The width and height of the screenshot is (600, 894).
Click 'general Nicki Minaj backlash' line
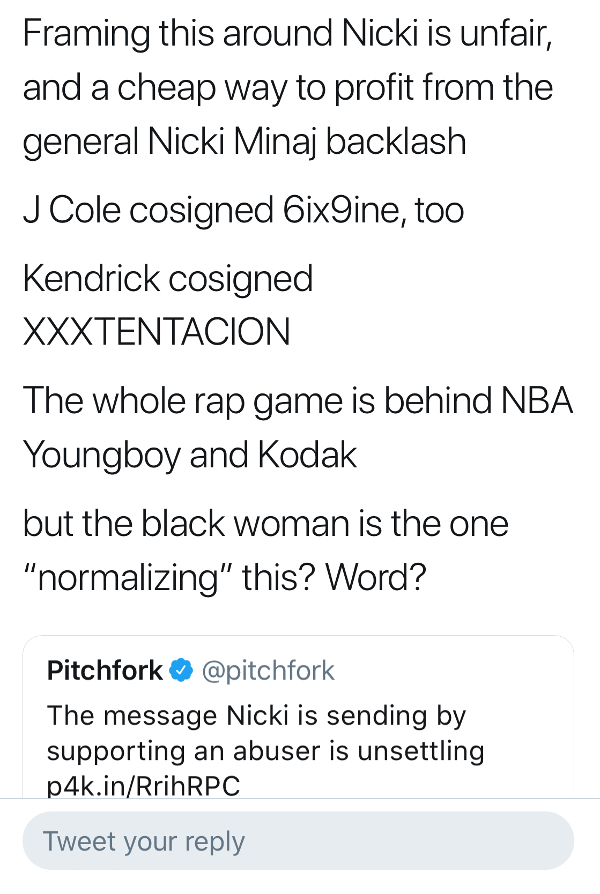click(x=244, y=141)
